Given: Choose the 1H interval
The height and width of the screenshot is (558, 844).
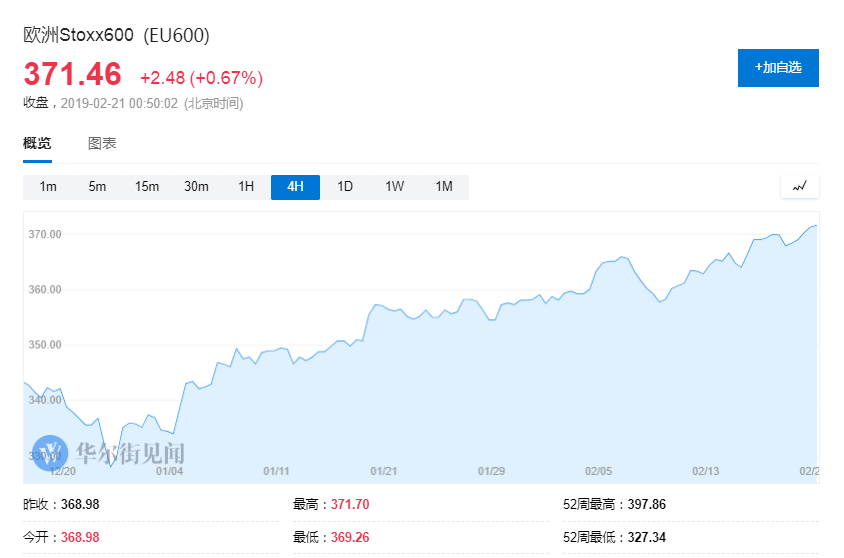Looking at the screenshot, I should tap(246, 187).
